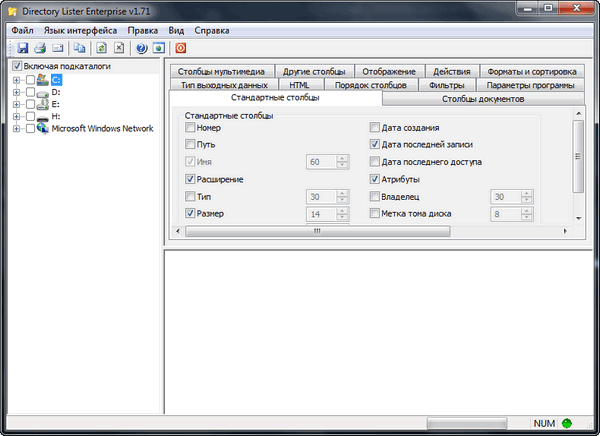
Task: Open the "Справка" menu
Action: (212, 31)
